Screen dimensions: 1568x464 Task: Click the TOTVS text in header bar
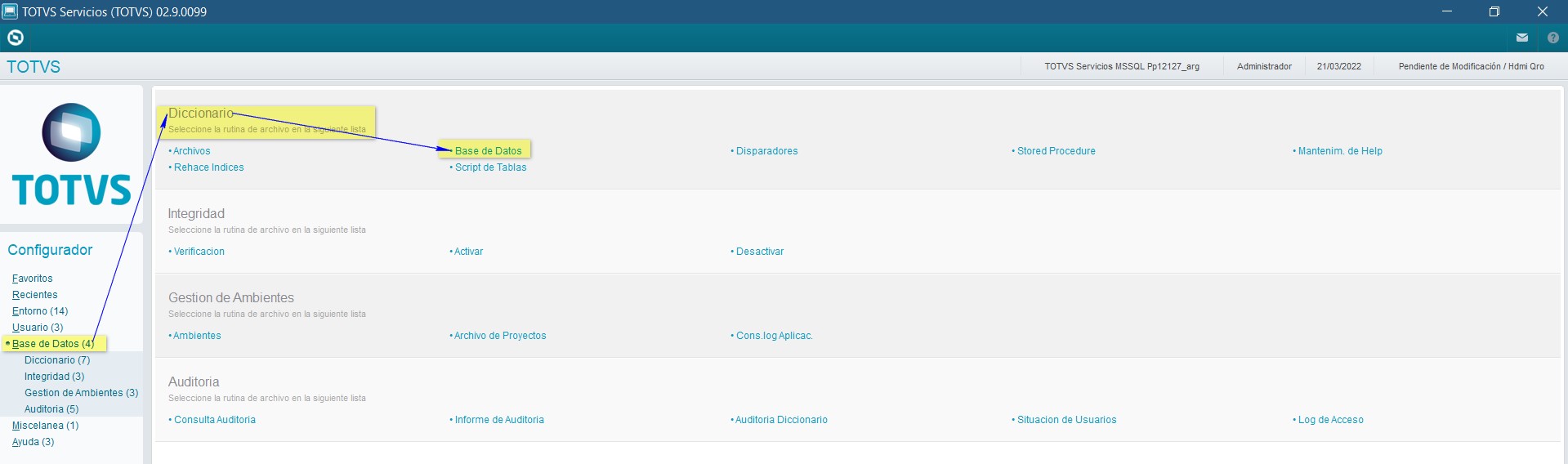point(34,67)
